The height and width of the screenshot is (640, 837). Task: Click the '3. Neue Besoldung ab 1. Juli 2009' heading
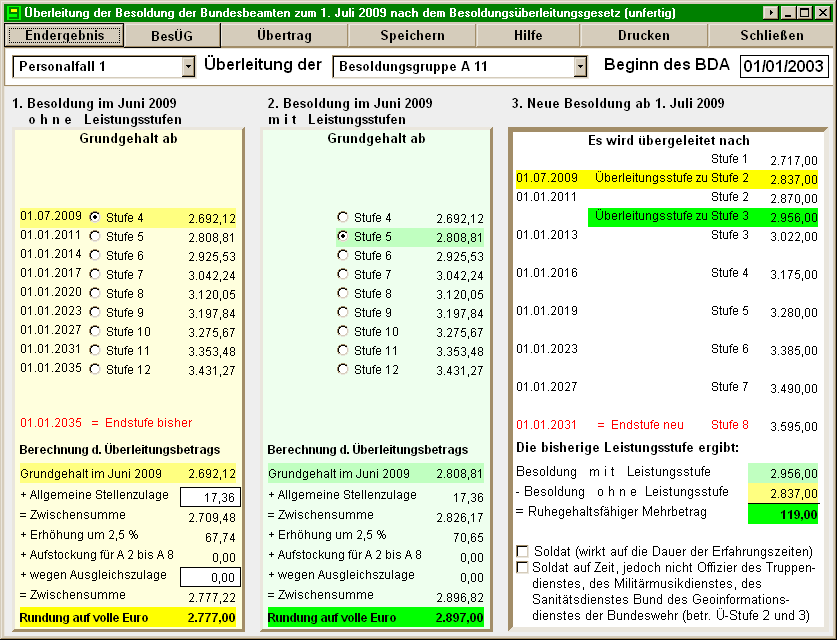click(618, 103)
